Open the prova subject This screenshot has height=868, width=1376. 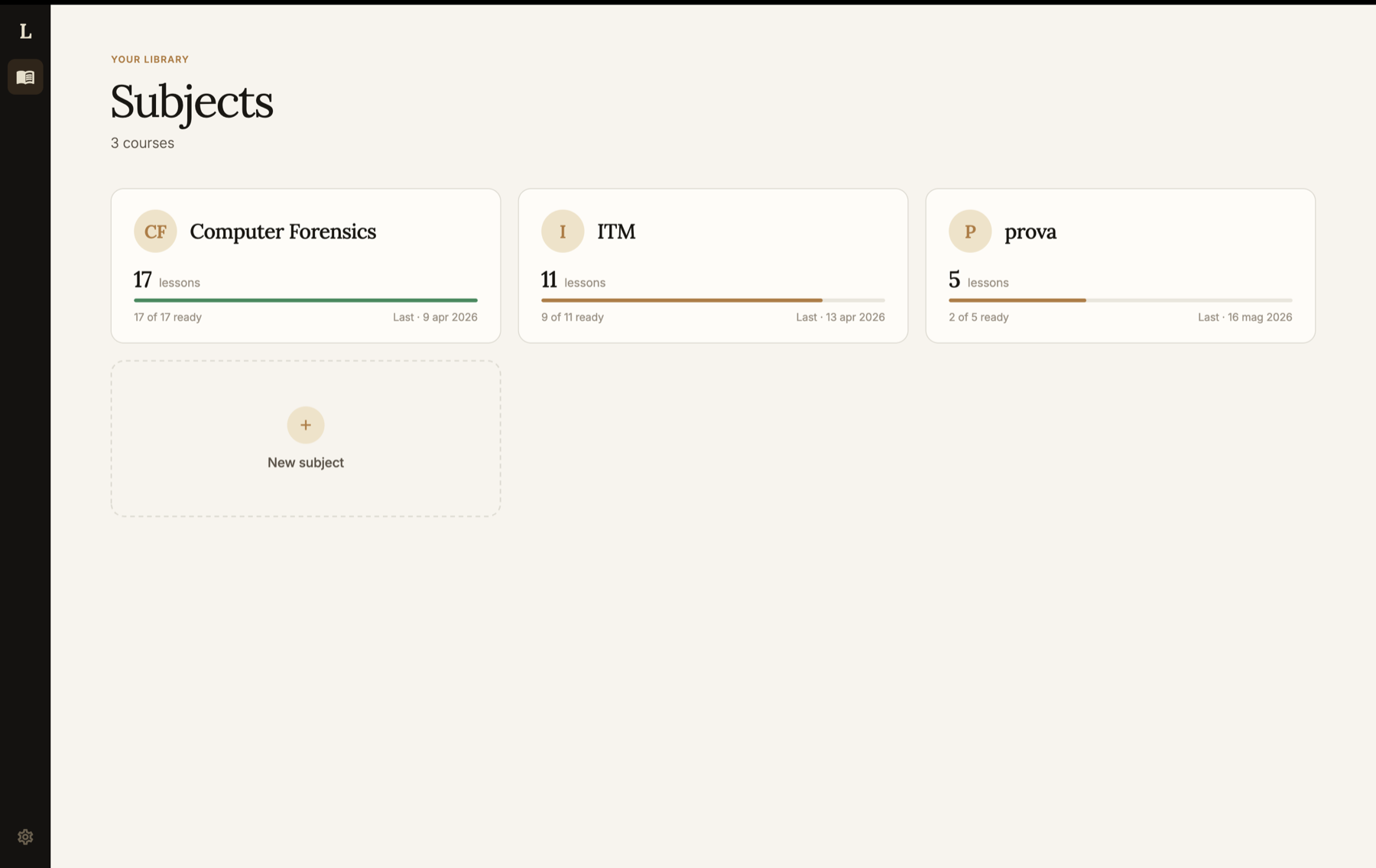point(1121,266)
